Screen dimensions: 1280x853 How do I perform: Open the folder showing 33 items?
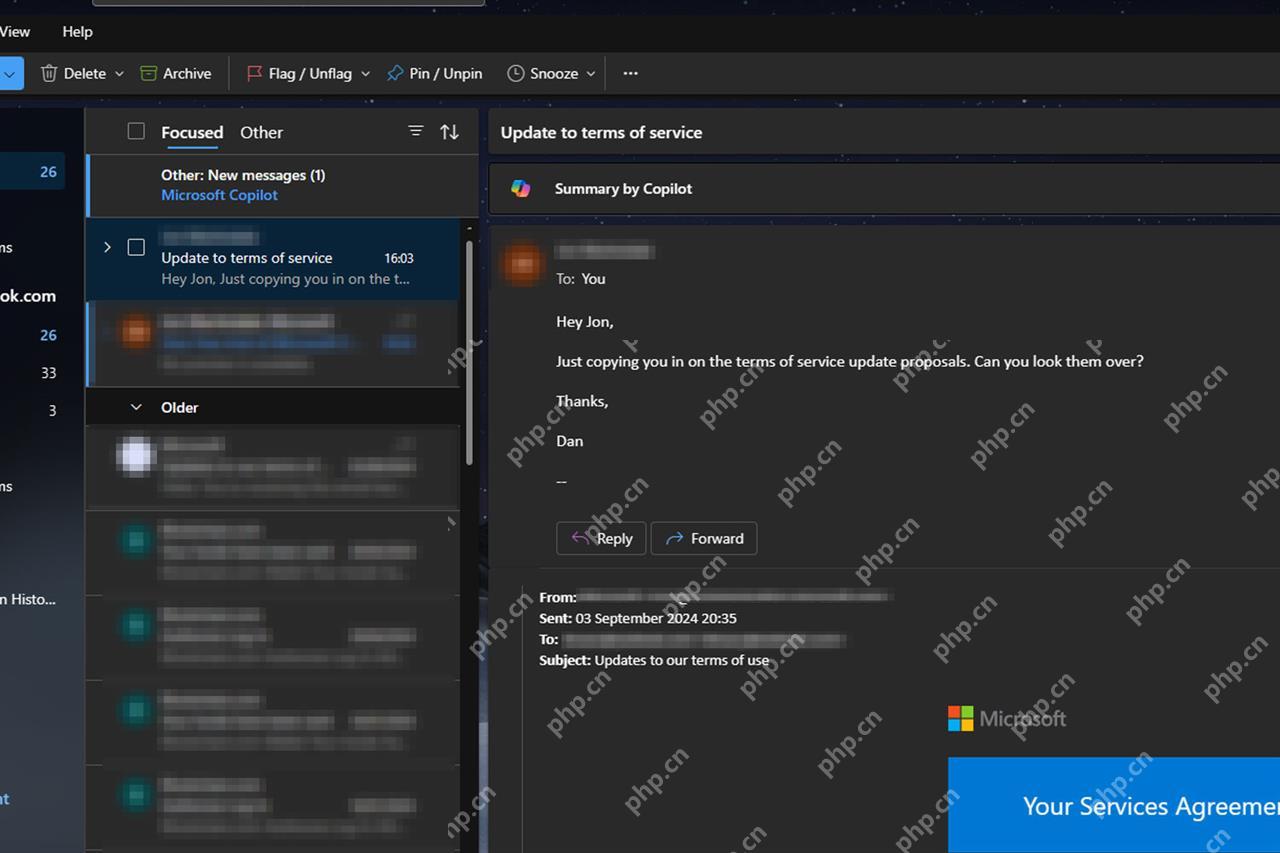[x=48, y=373]
